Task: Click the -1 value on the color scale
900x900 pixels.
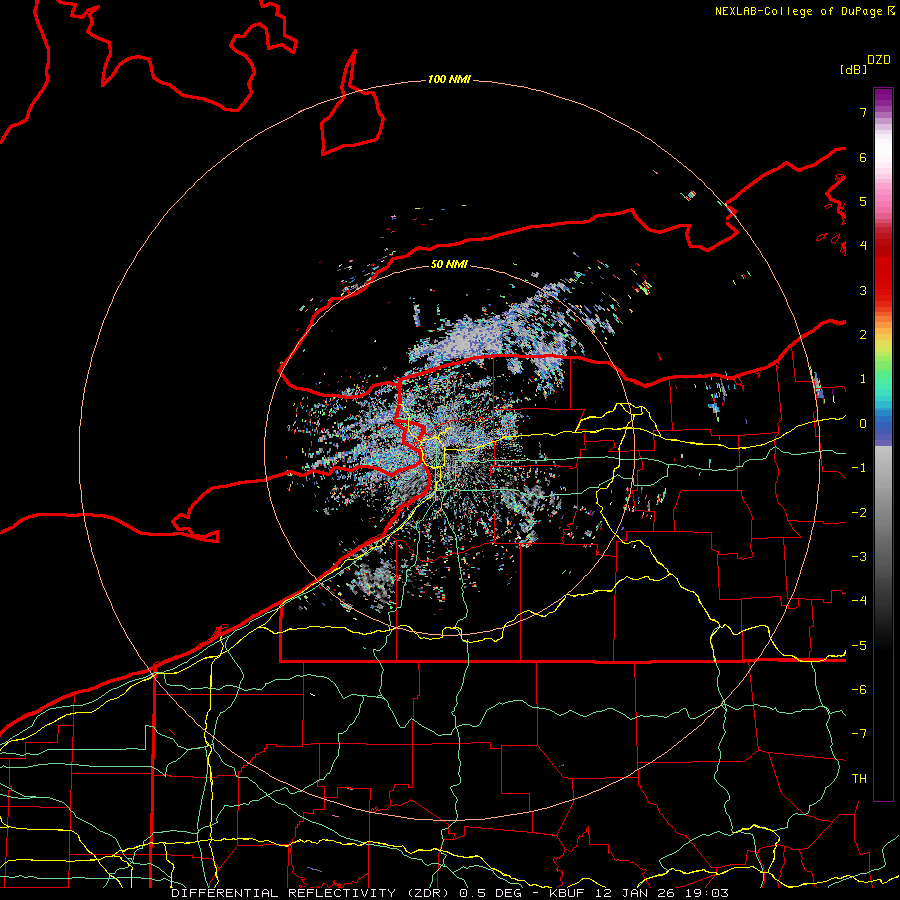Action: click(x=859, y=468)
